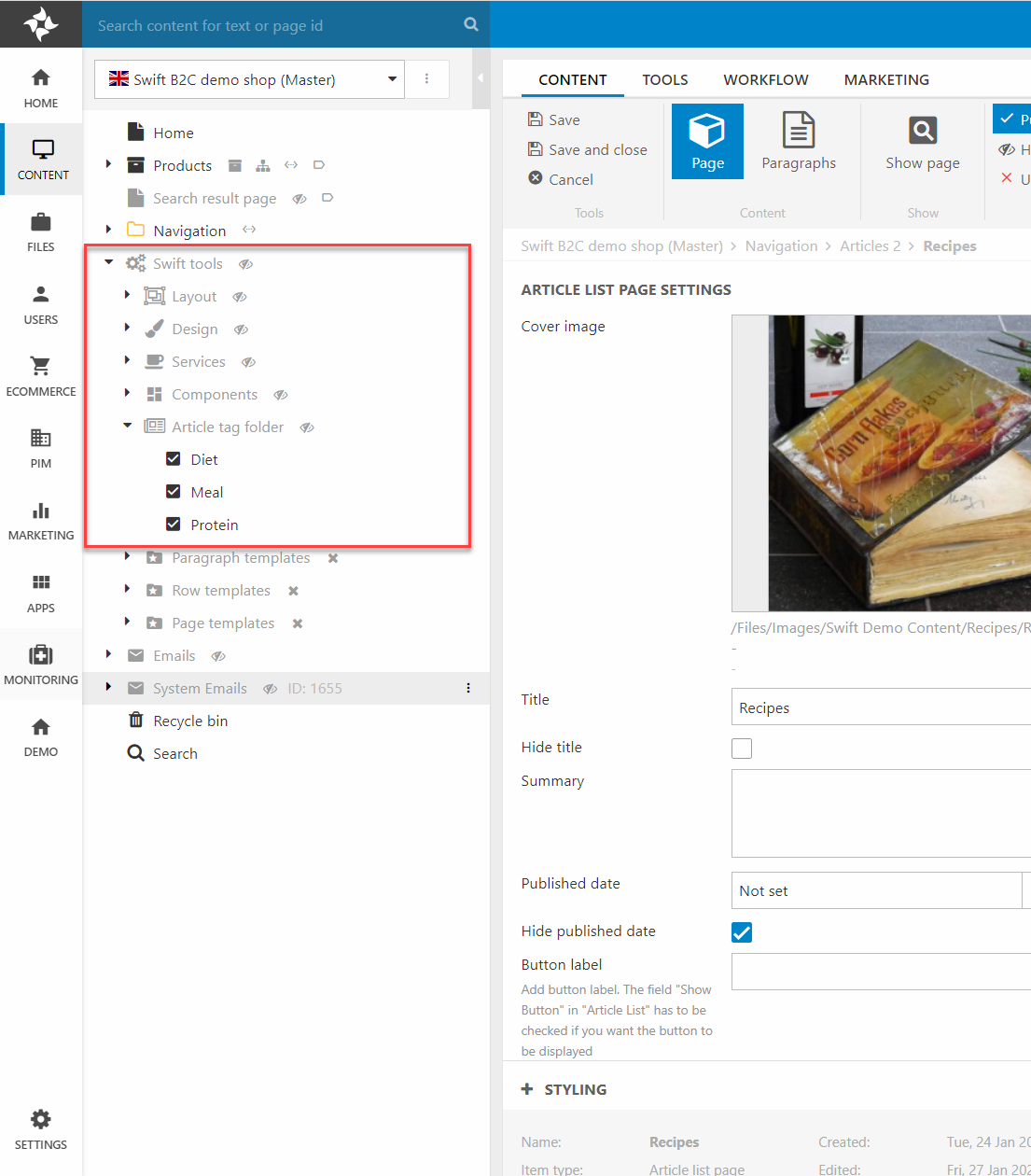1031x1176 pixels.
Task: Expand the Styling section
Action: [564, 1089]
